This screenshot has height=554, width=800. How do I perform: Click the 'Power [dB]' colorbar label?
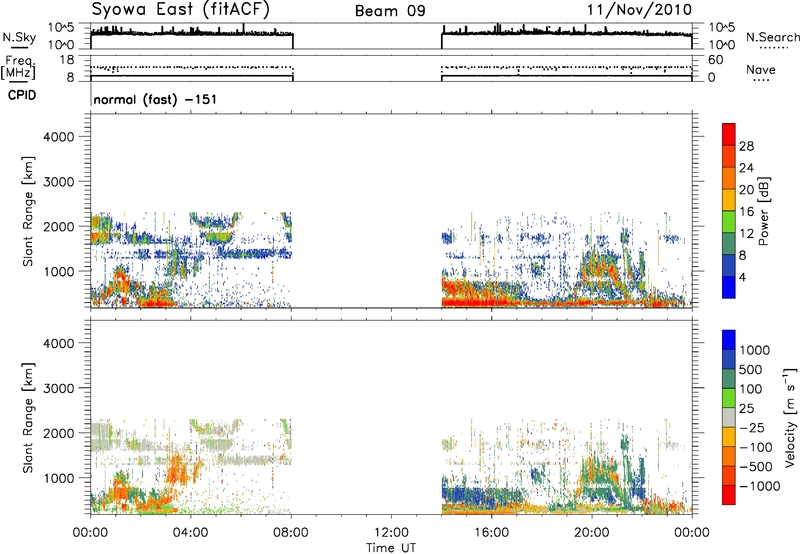tap(763, 211)
